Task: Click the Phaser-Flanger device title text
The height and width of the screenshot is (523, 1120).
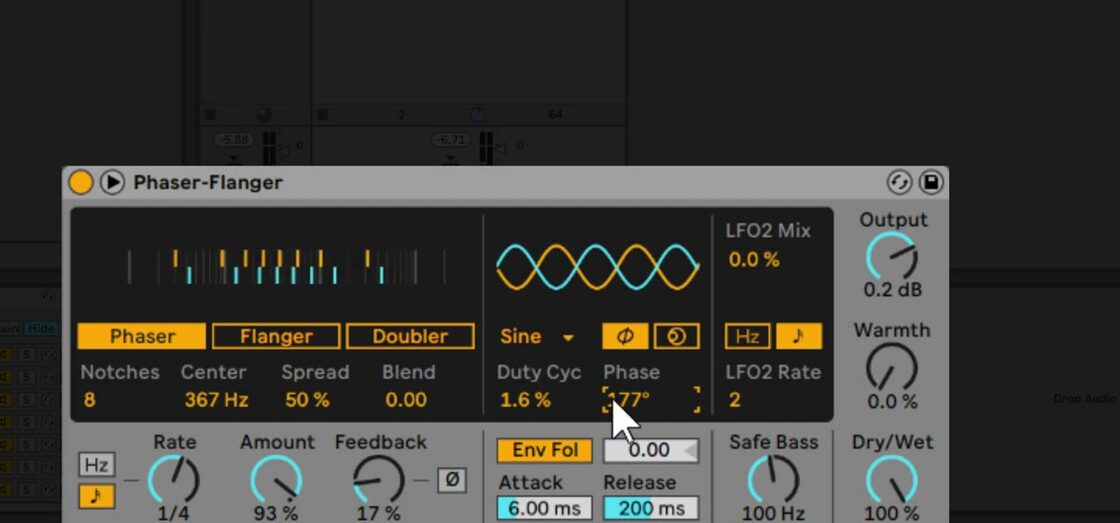Action: click(x=208, y=183)
